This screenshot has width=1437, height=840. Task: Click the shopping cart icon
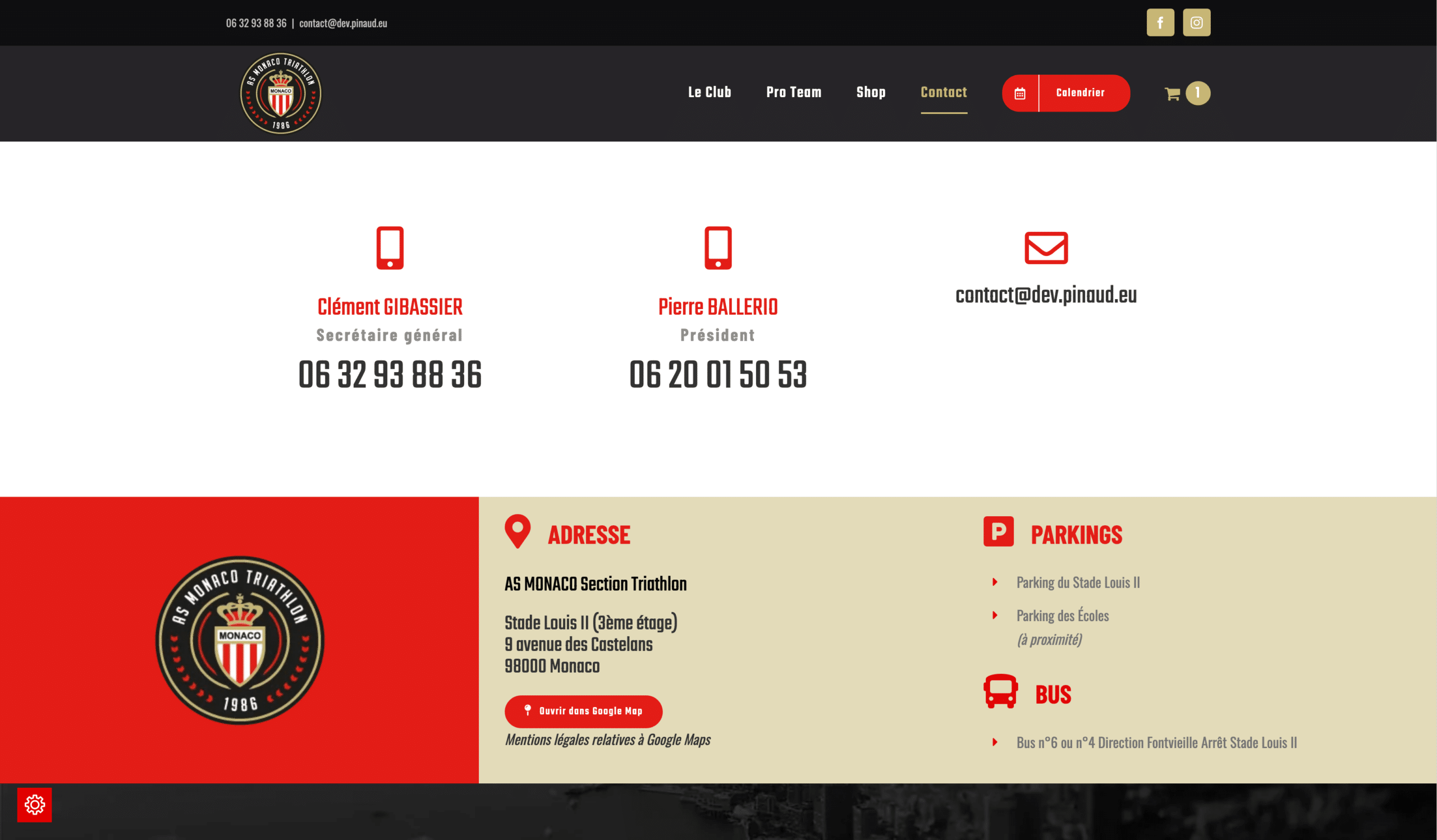pyautogui.click(x=1173, y=94)
